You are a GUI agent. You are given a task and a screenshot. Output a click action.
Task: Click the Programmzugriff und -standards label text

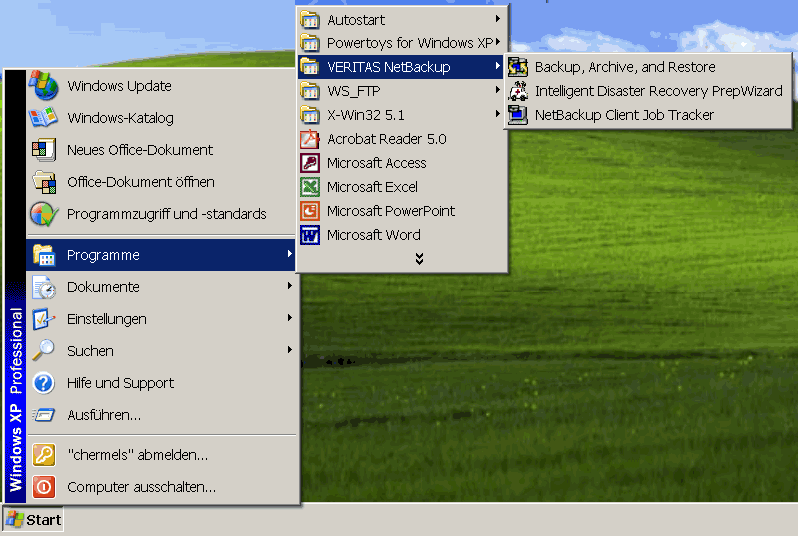(166, 214)
